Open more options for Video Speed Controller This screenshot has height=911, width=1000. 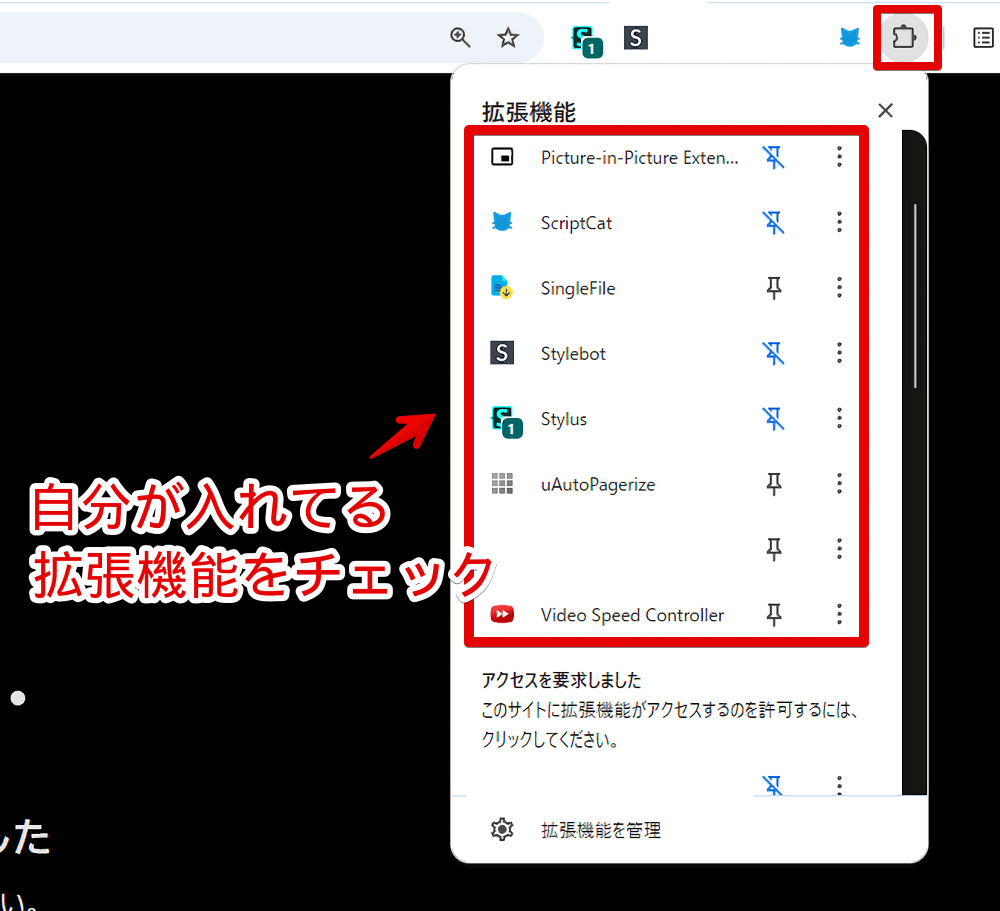pos(839,614)
